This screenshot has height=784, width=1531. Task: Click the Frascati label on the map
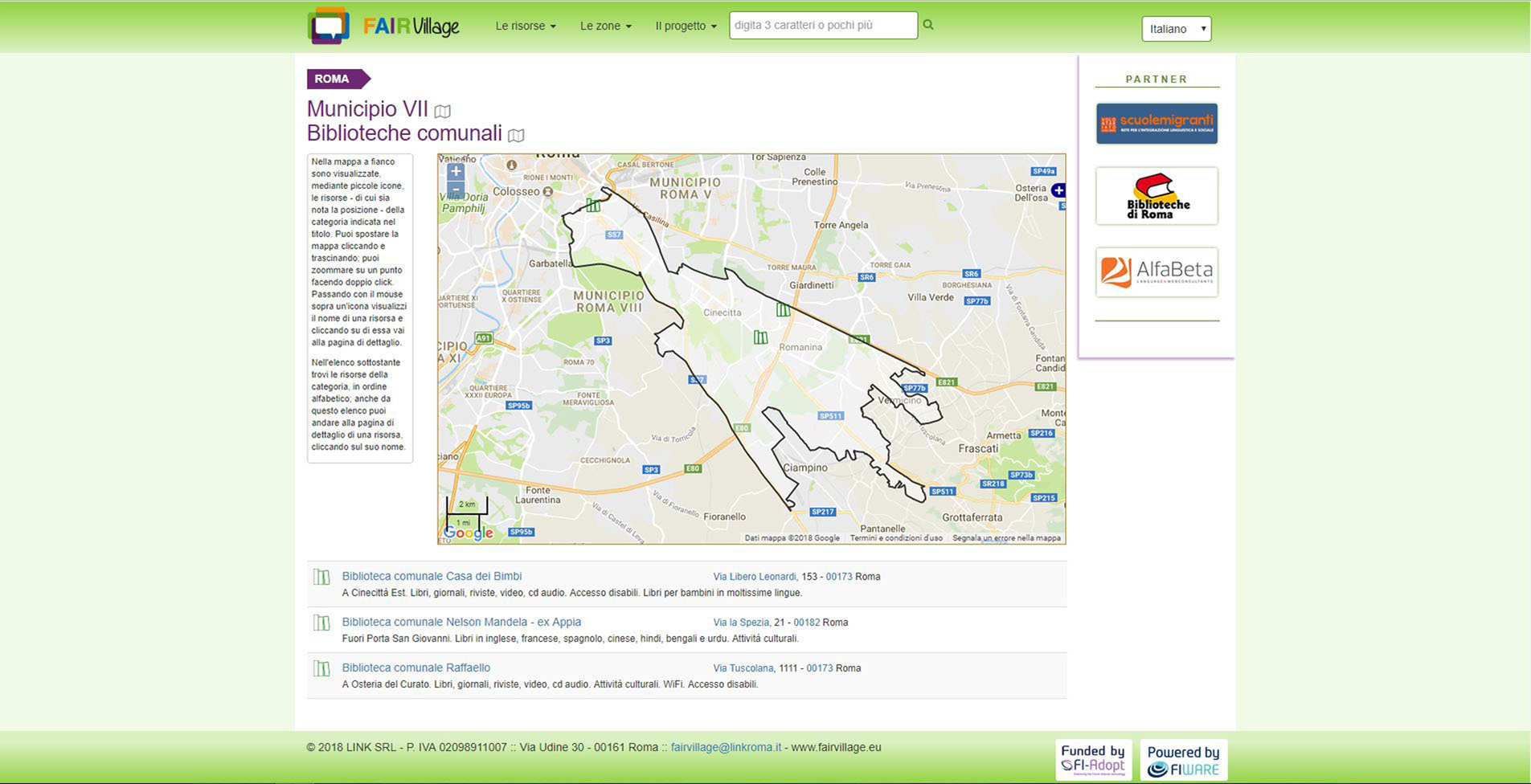(x=978, y=448)
